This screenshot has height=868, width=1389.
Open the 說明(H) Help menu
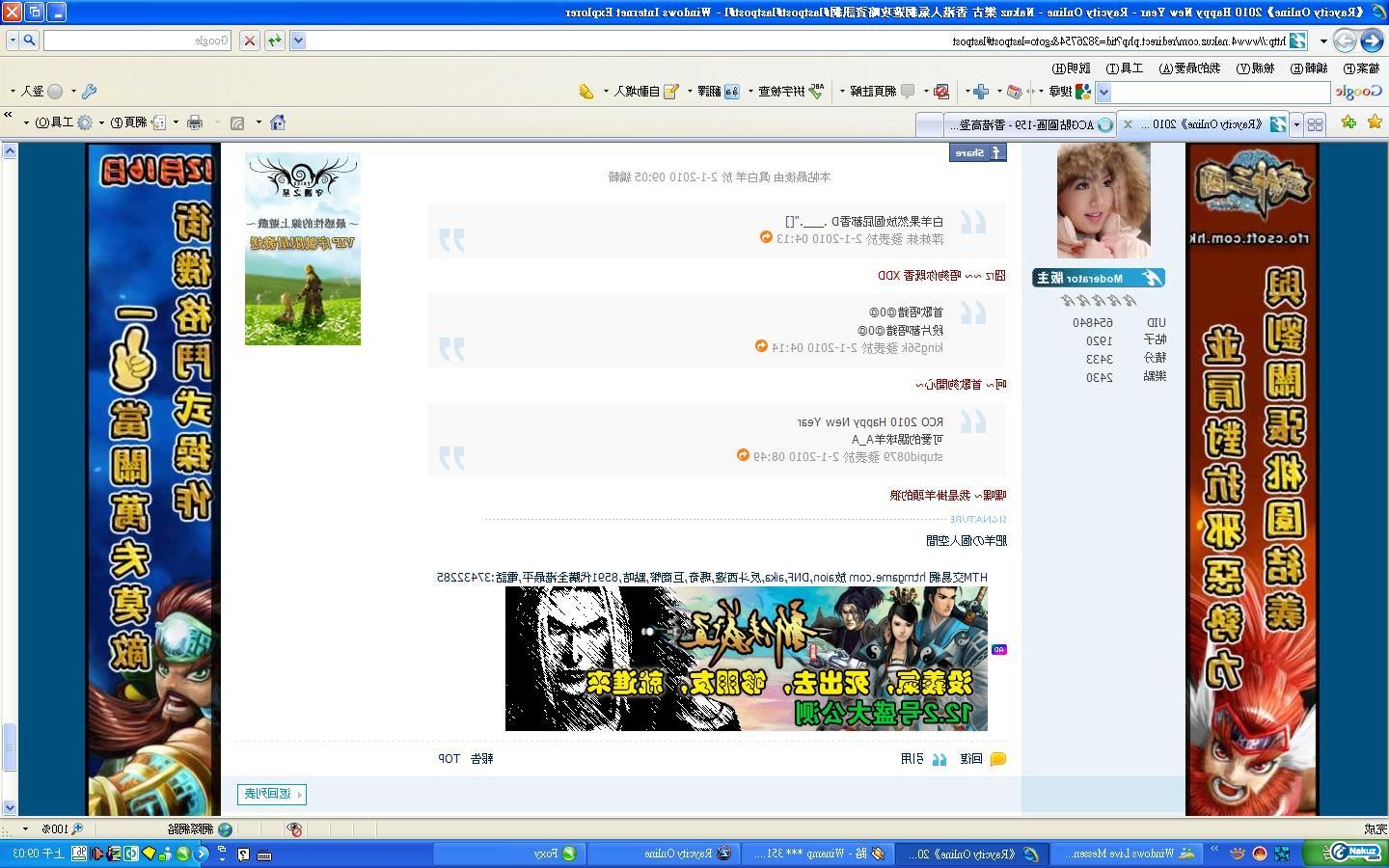(x=1071, y=68)
